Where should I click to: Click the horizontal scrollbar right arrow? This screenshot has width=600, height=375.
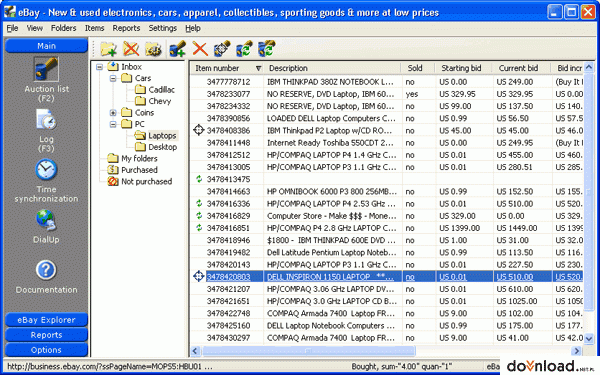click(x=576, y=351)
